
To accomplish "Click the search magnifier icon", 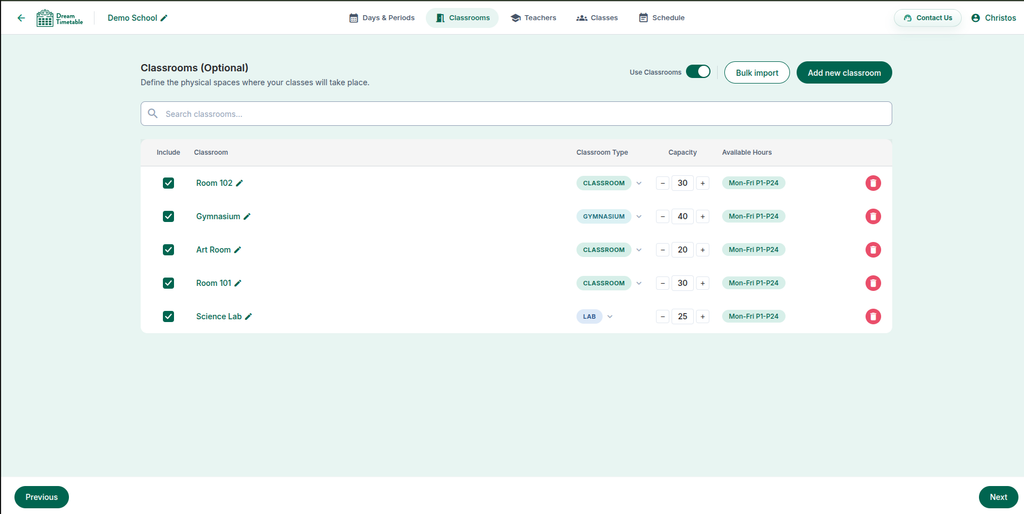I will click(x=153, y=114).
